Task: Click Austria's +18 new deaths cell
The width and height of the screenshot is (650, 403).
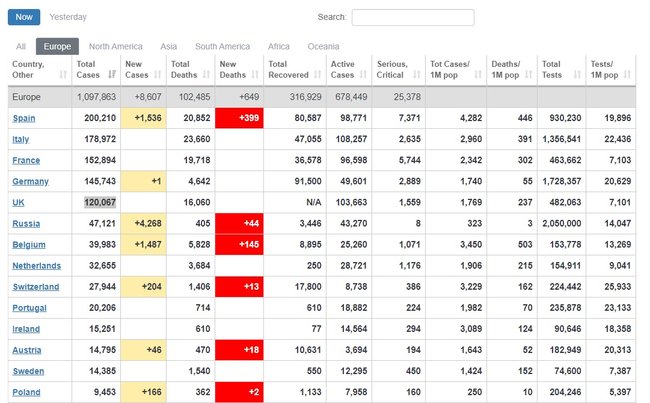Action: coord(239,350)
